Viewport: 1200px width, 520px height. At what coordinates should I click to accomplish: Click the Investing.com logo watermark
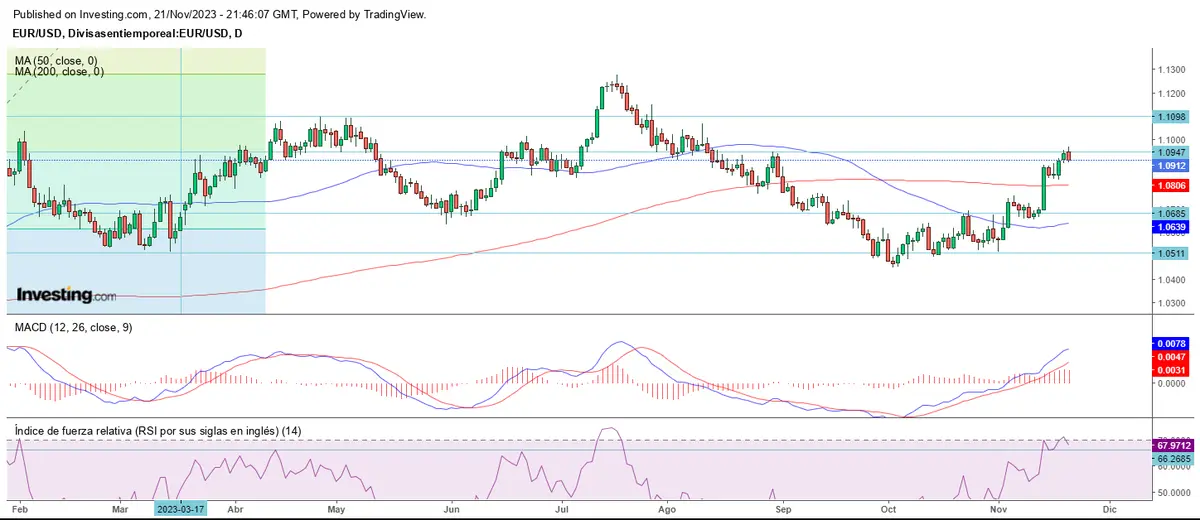(68, 295)
